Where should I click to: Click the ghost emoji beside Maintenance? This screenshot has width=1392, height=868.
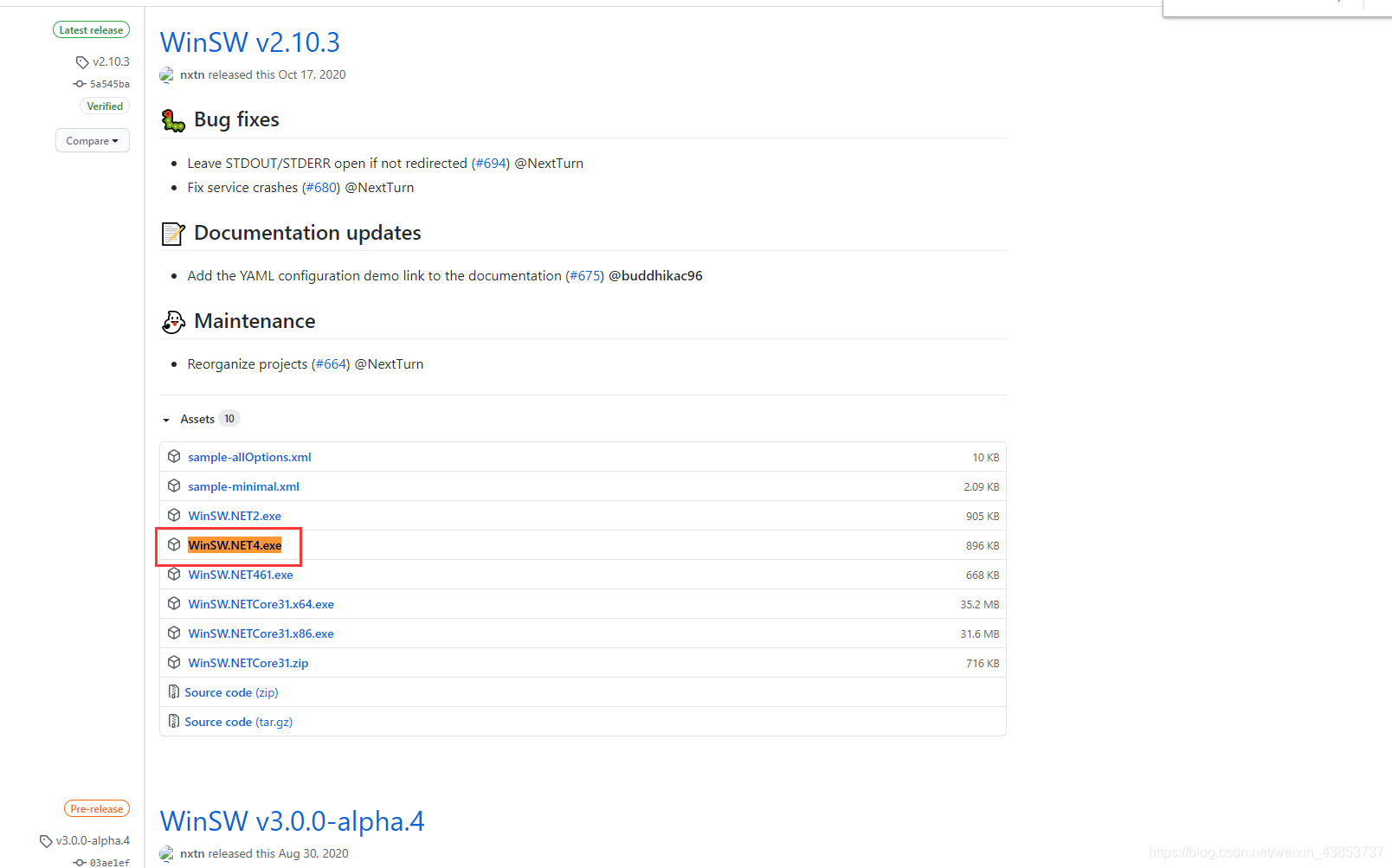click(173, 322)
